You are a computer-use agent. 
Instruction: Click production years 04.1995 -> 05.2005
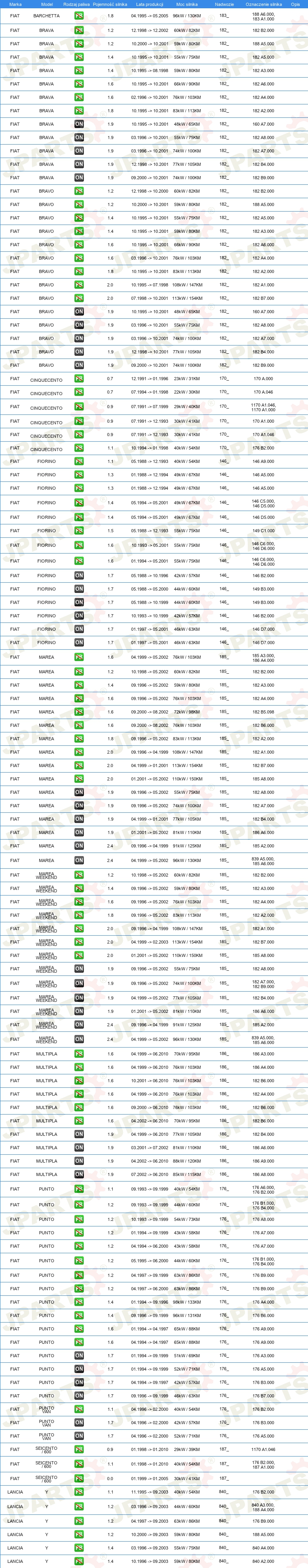click(x=150, y=16)
